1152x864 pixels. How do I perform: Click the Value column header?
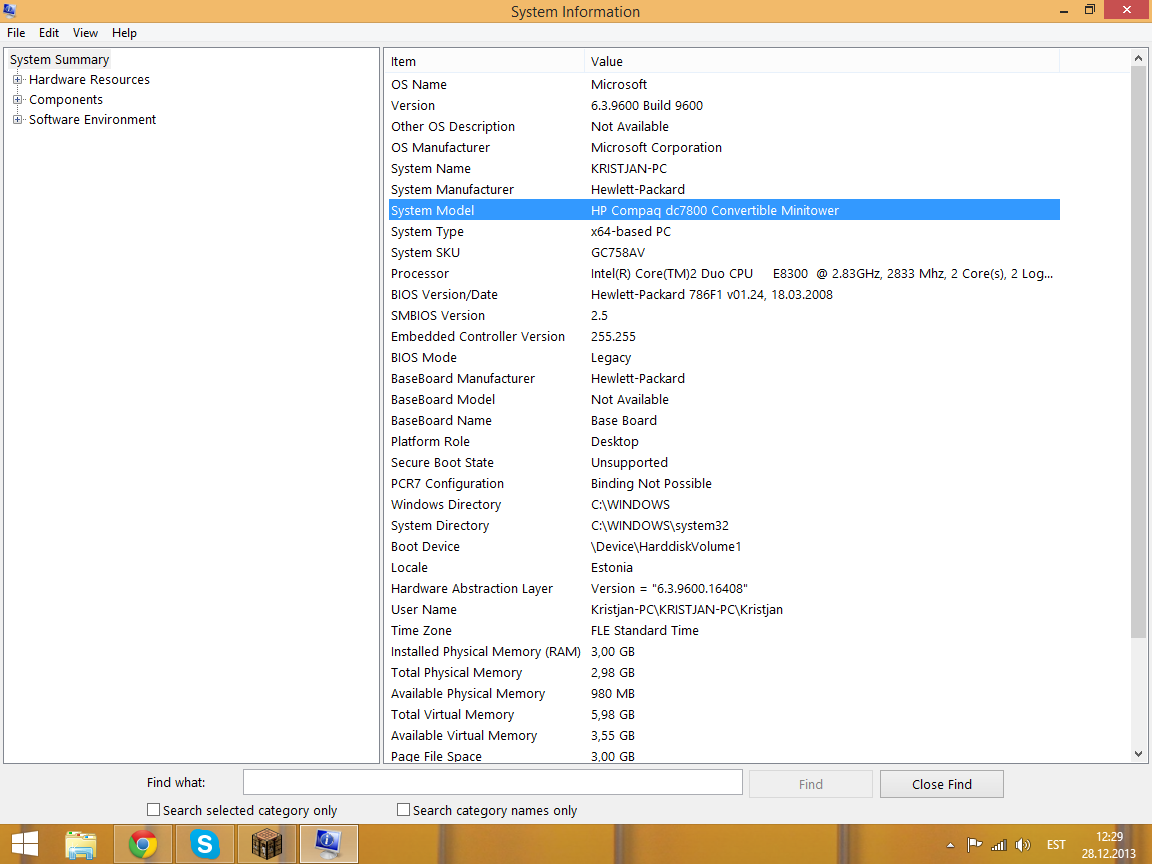[x=822, y=61]
